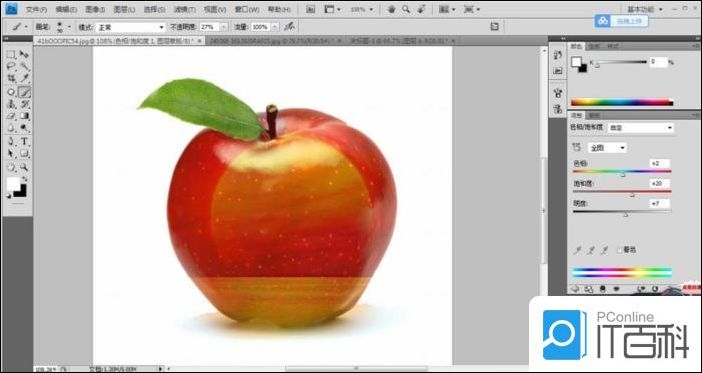Select the Type tool
The image size is (702, 373).
coord(24,141)
